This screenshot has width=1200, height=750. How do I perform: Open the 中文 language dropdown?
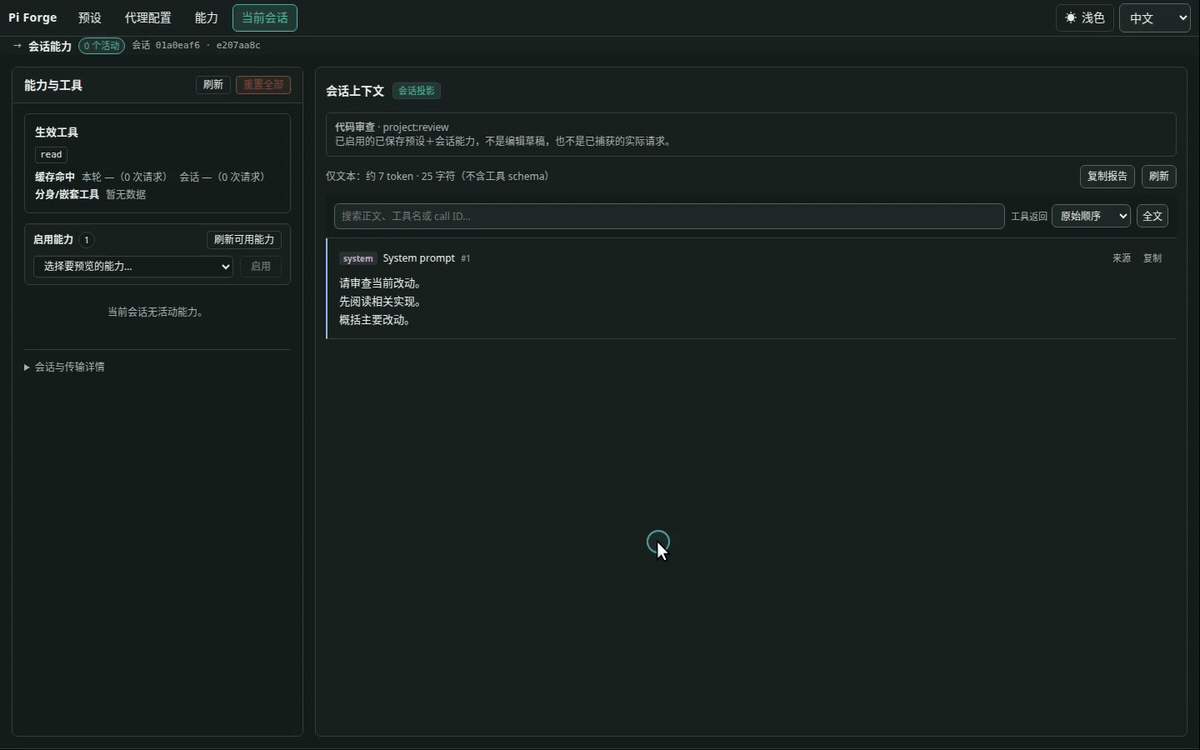coord(1154,18)
